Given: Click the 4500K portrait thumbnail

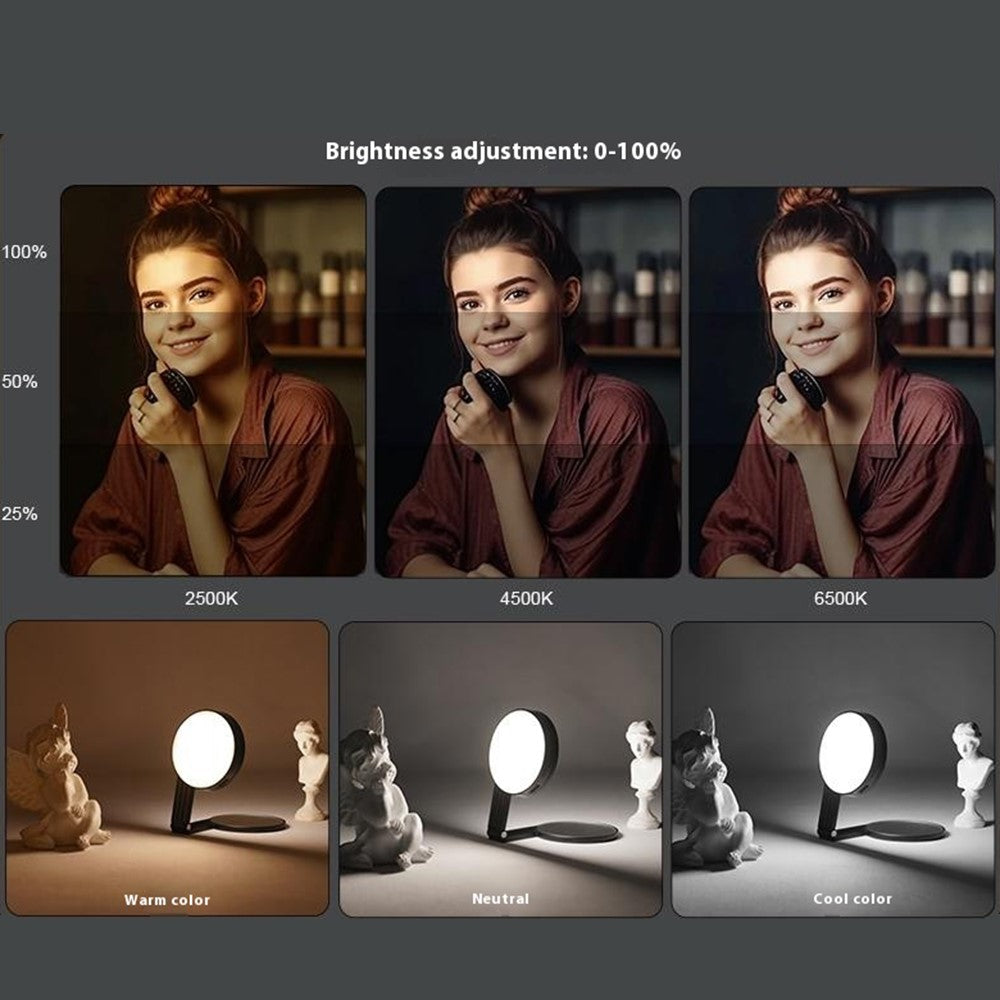Looking at the screenshot, I should 527,381.
